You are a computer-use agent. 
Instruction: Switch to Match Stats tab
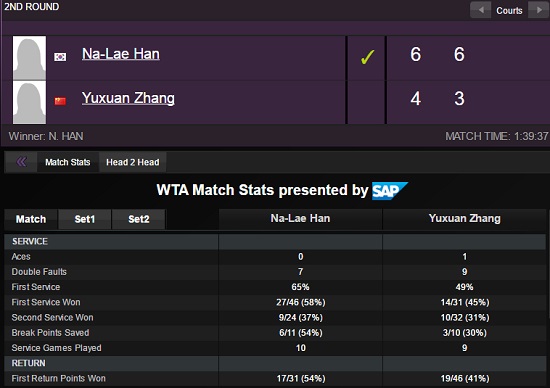[68, 162]
